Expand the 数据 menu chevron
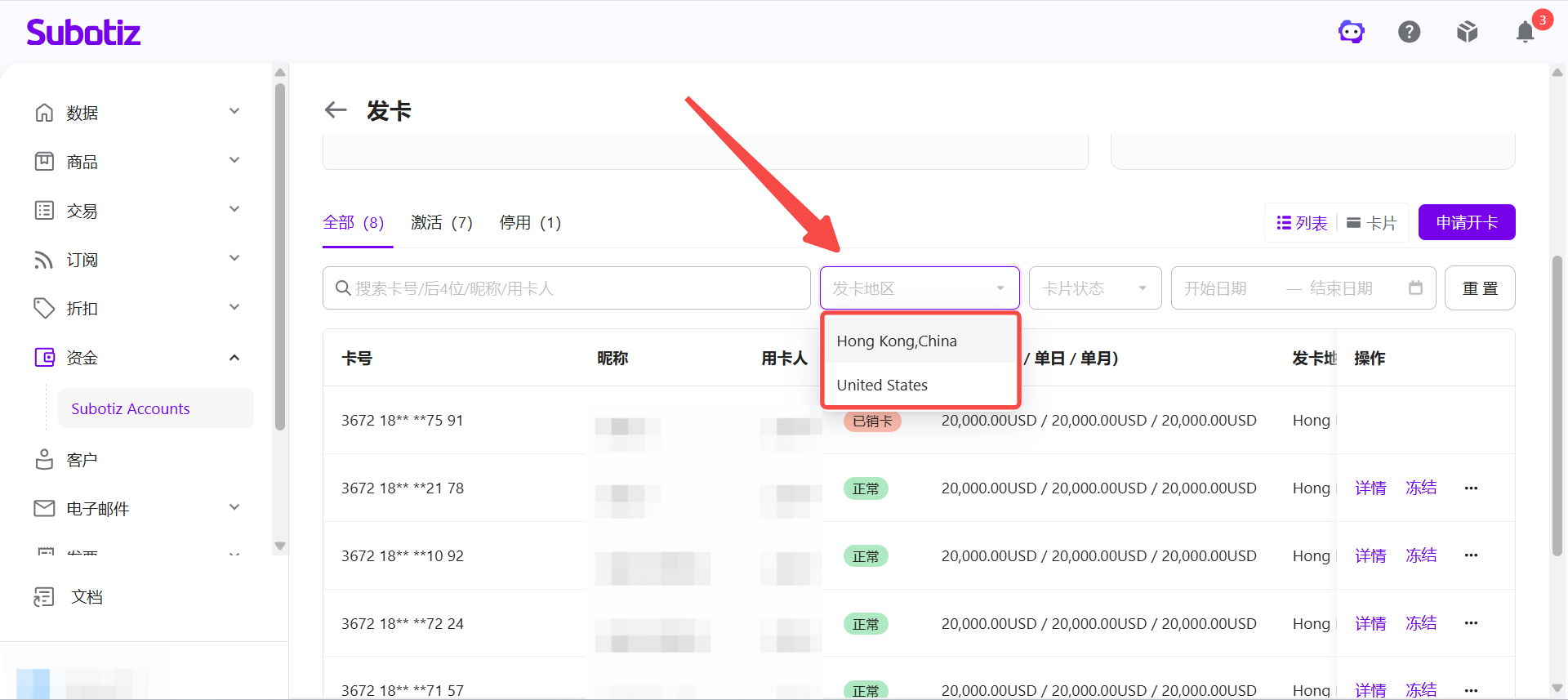This screenshot has height=700, width=1568. pyautogui.click(x=234, y=111)
